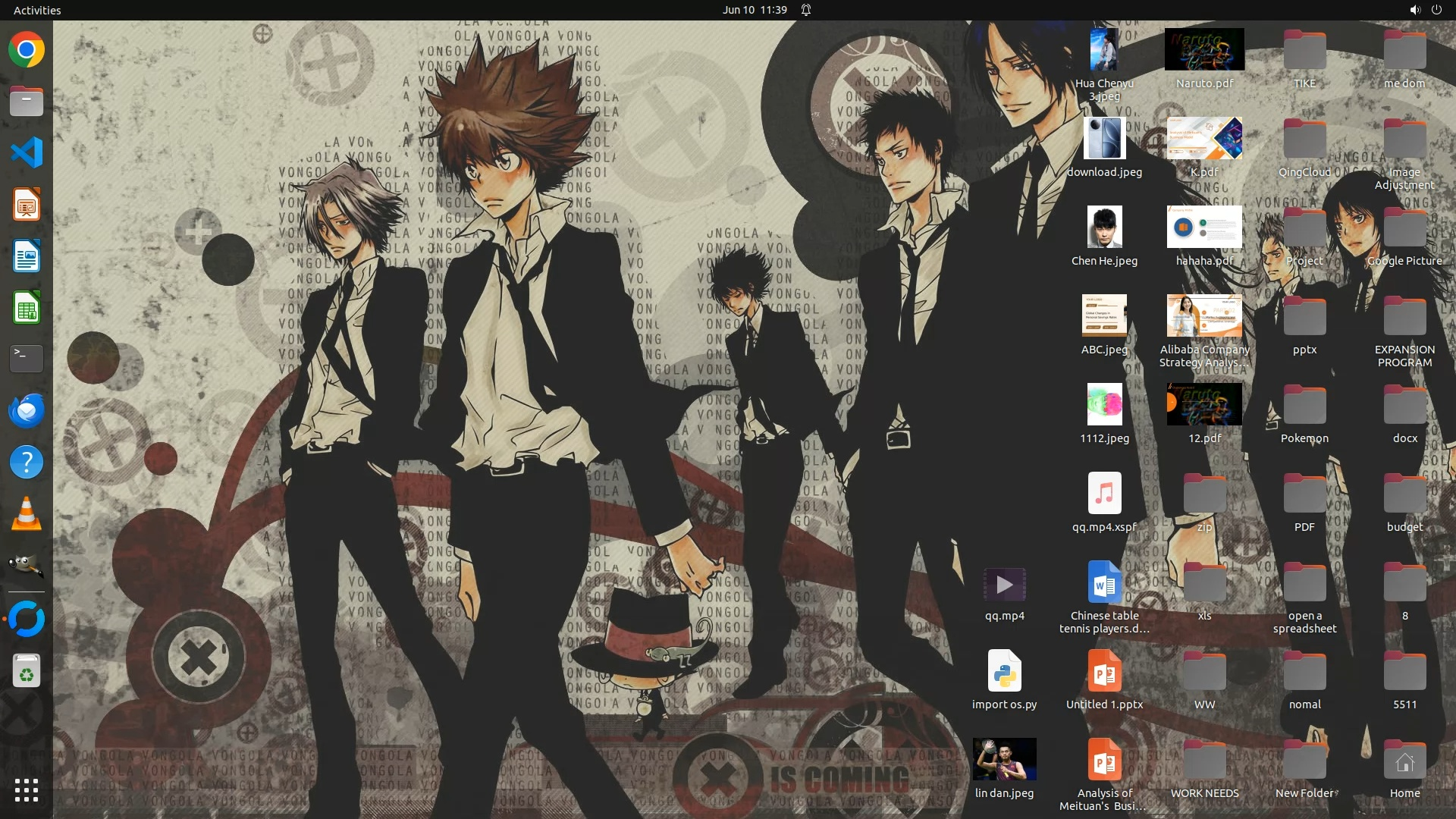
Task: Open the Activities overview
Action: coord(37,10)
